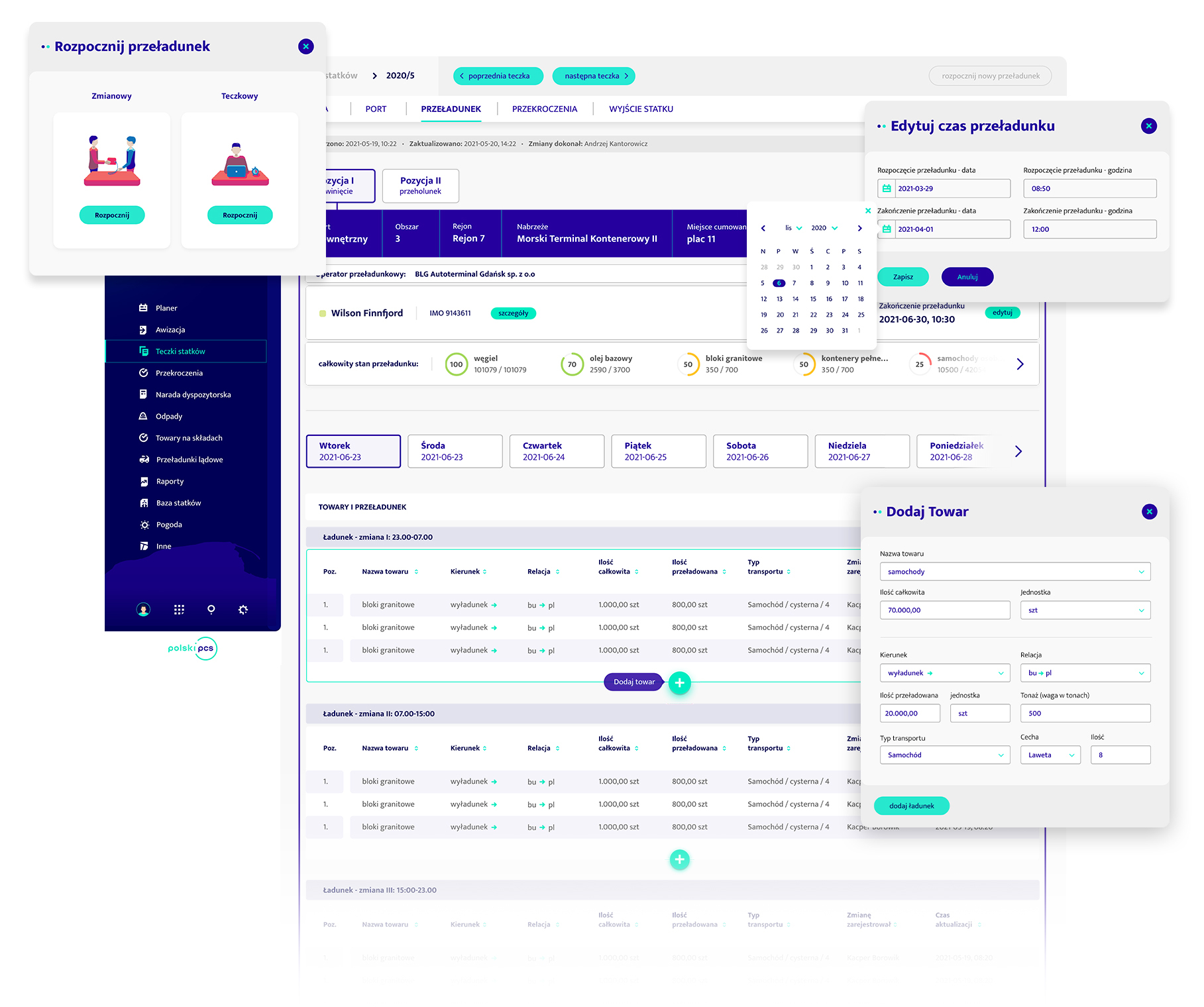Open settings gear in sidebar footer

pos(243,609)
